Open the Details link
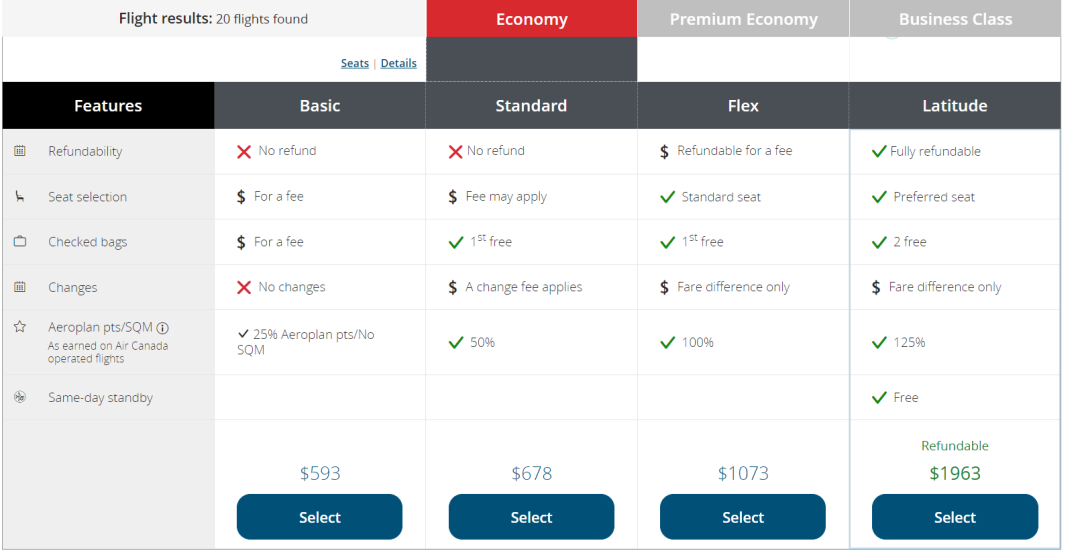 click(x=399, y=63)
